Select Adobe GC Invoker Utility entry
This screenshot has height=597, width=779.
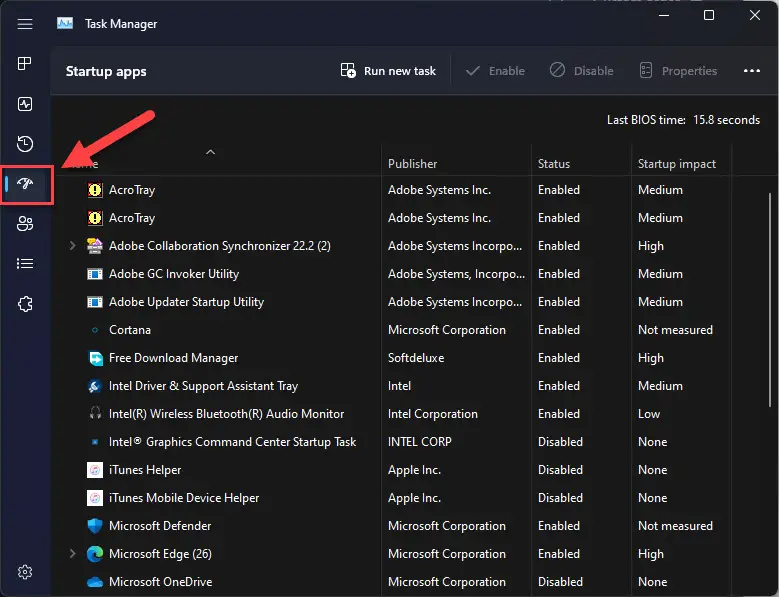(174, 274)
